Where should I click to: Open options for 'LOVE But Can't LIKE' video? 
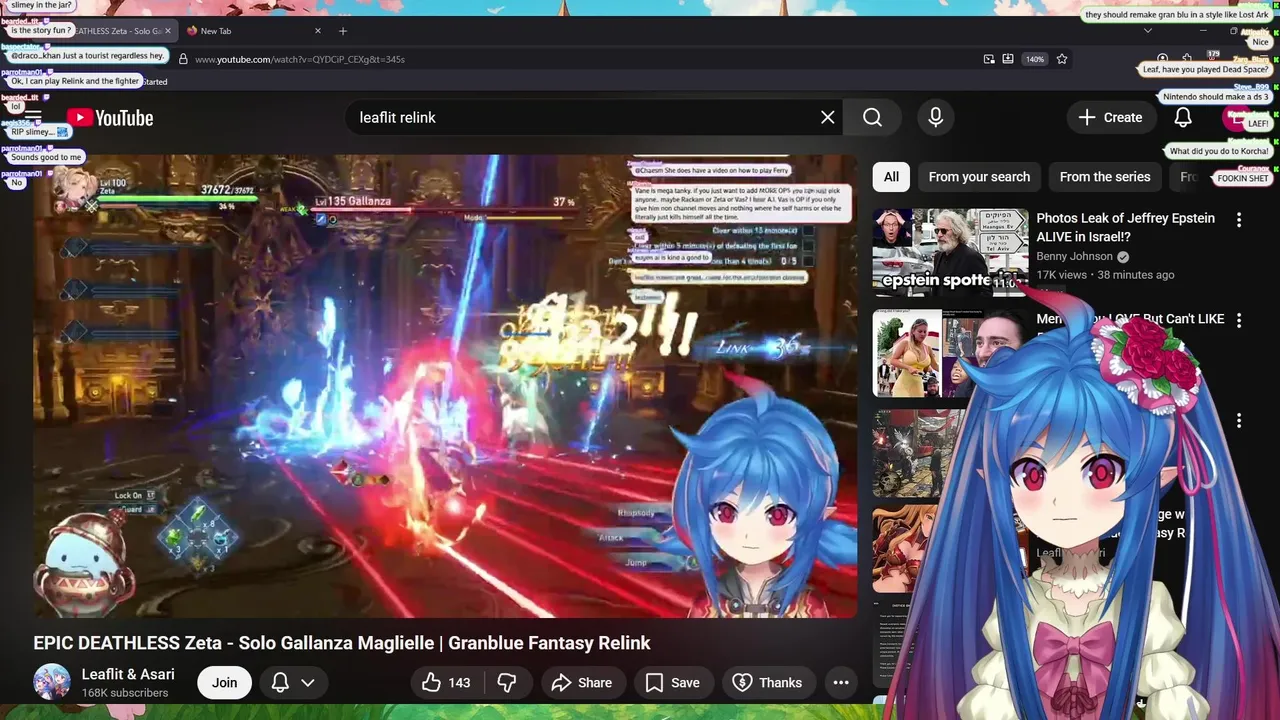[1239, 320]
